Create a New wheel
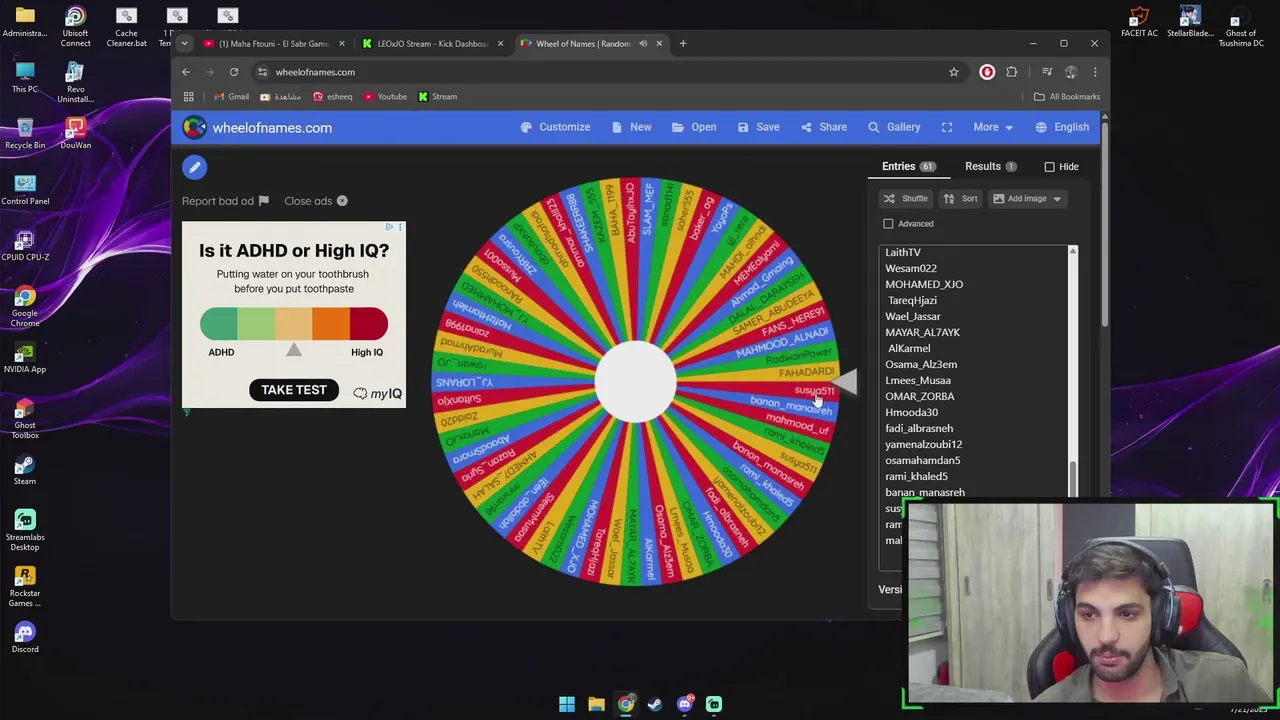 coord(631,127)
